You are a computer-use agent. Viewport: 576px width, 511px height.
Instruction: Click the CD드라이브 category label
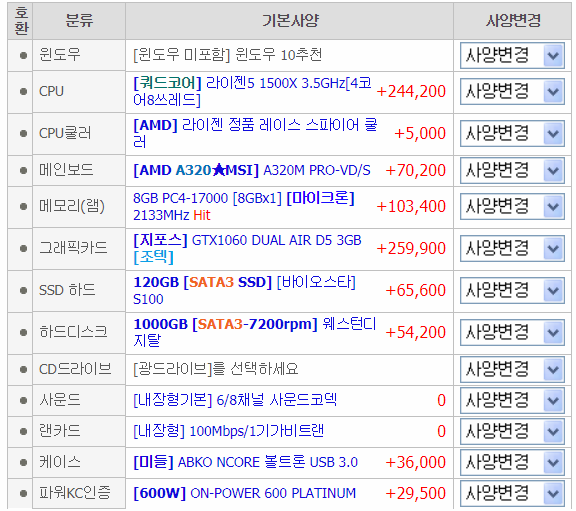pyautogui.click(x=75, y=369)
